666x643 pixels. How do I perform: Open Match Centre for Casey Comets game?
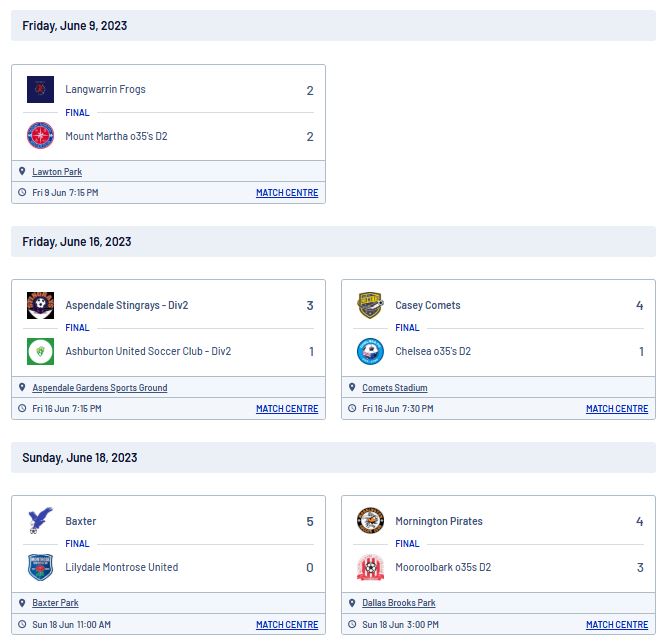coord(617,409)
